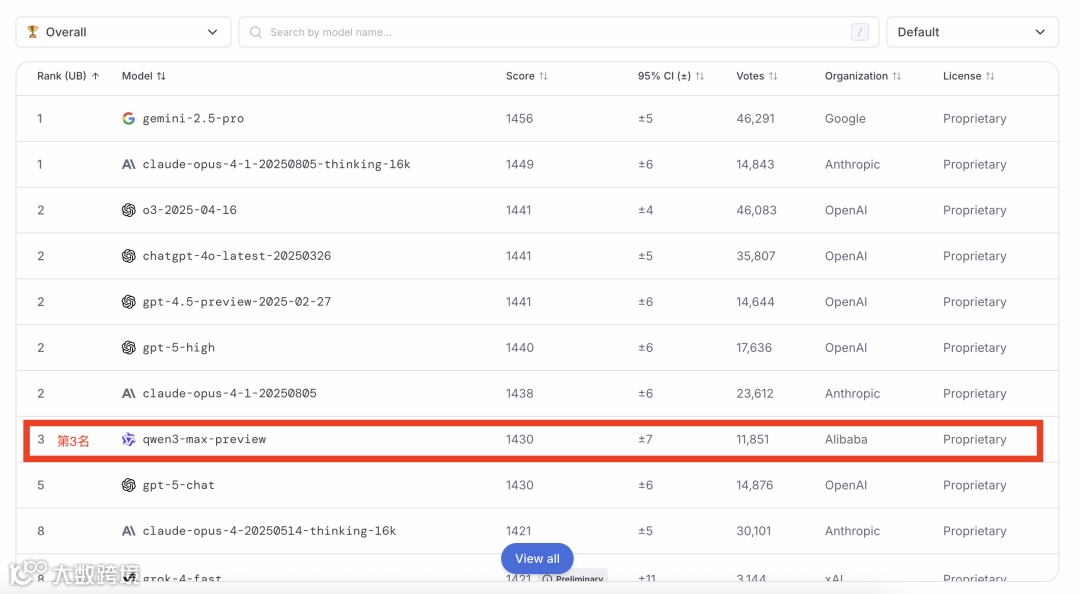Click votes value 11,851
The image size is (1080, 594).
pos(752,439)
